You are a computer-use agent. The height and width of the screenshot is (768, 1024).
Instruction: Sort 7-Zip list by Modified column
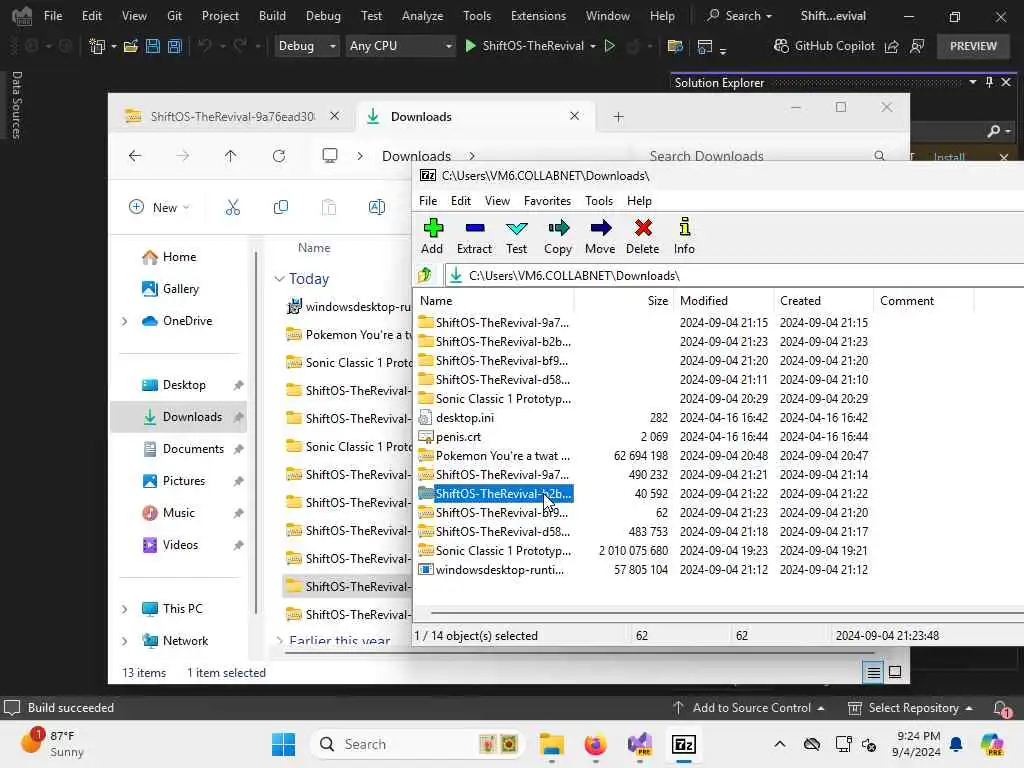(724, 300)
